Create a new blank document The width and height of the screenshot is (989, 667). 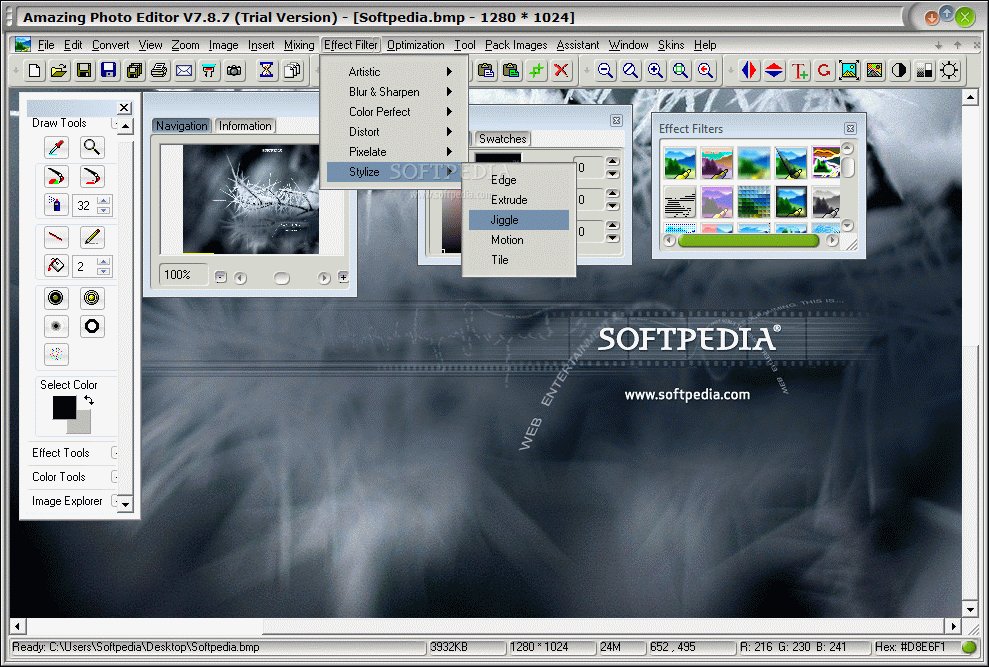pyautogui.click(x=35, y=71)
